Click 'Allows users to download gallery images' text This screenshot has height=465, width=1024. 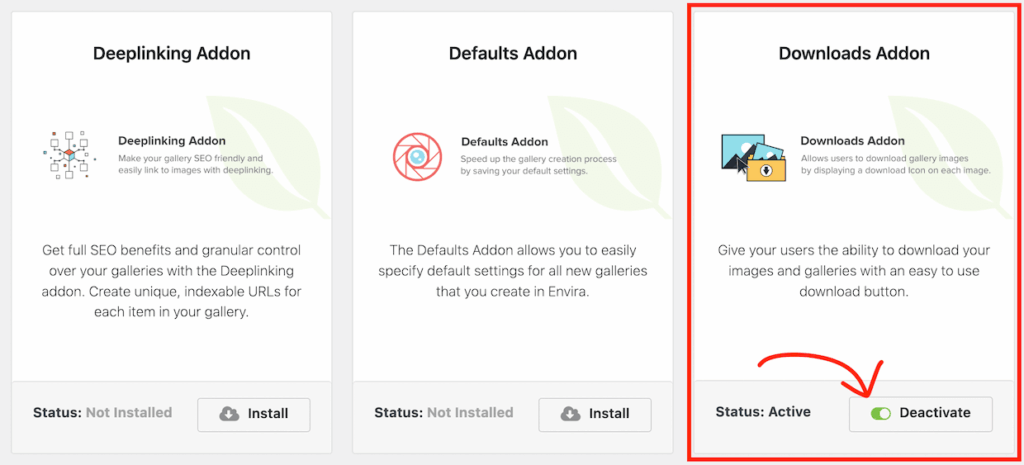[885, 159]
